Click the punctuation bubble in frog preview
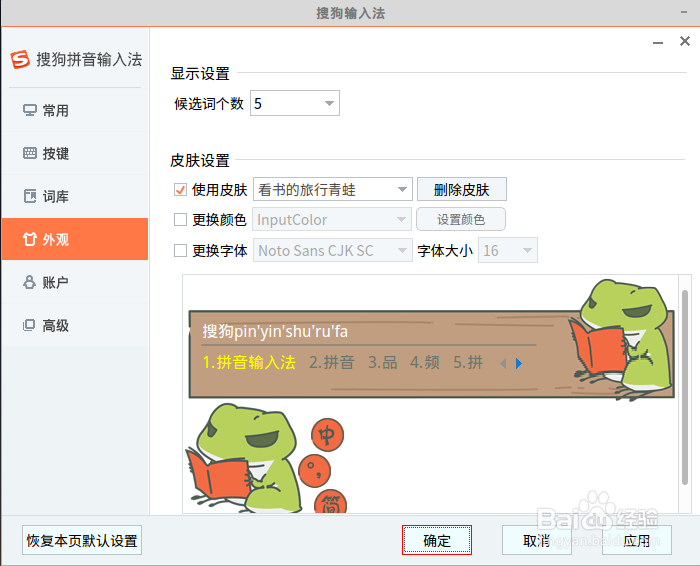Screen dimensions: 700x566 pyautogui.click(x=314, y=470)
